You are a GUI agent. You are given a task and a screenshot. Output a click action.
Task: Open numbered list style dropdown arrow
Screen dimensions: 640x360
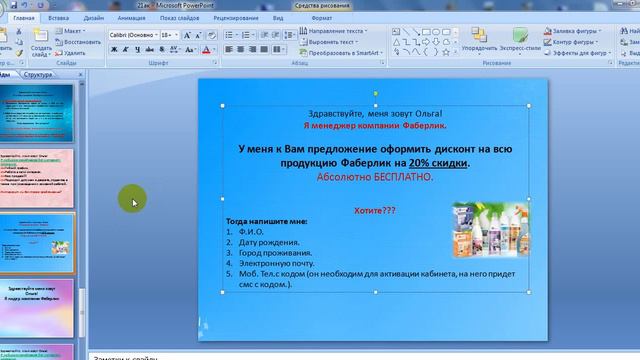[x=253, y=35]
